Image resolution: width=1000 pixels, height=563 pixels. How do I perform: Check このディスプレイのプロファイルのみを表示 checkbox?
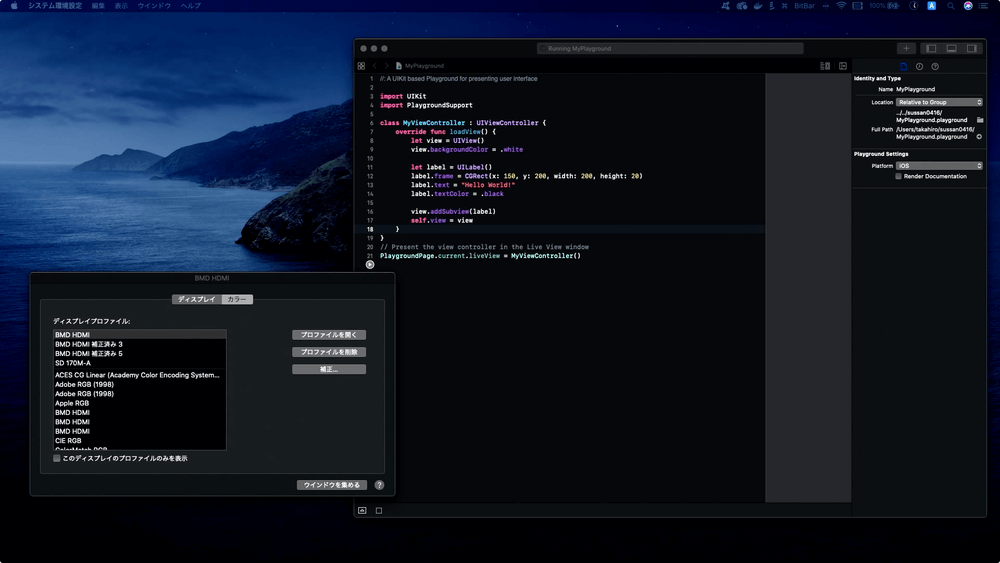coord(57,458)
